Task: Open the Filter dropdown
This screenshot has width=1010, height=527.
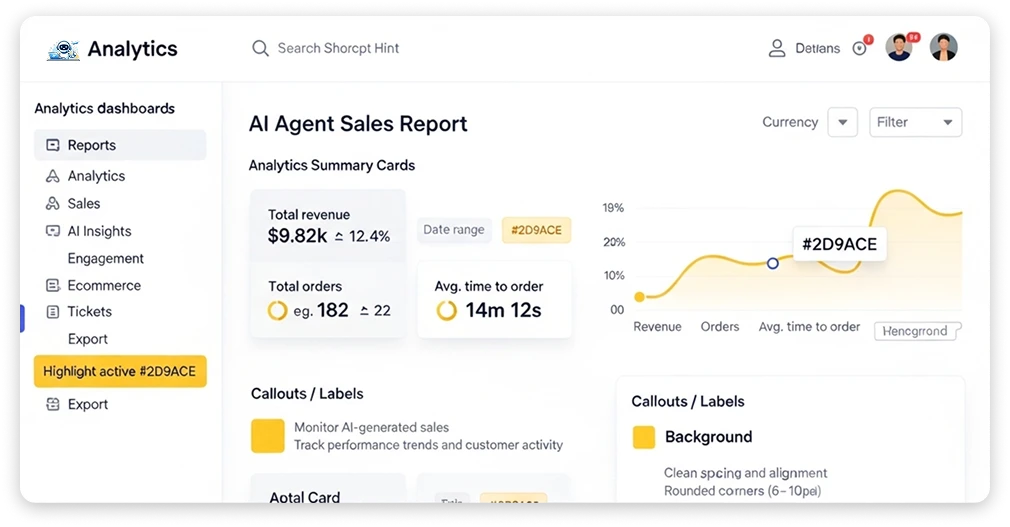Action: click(x=915, y=122)
